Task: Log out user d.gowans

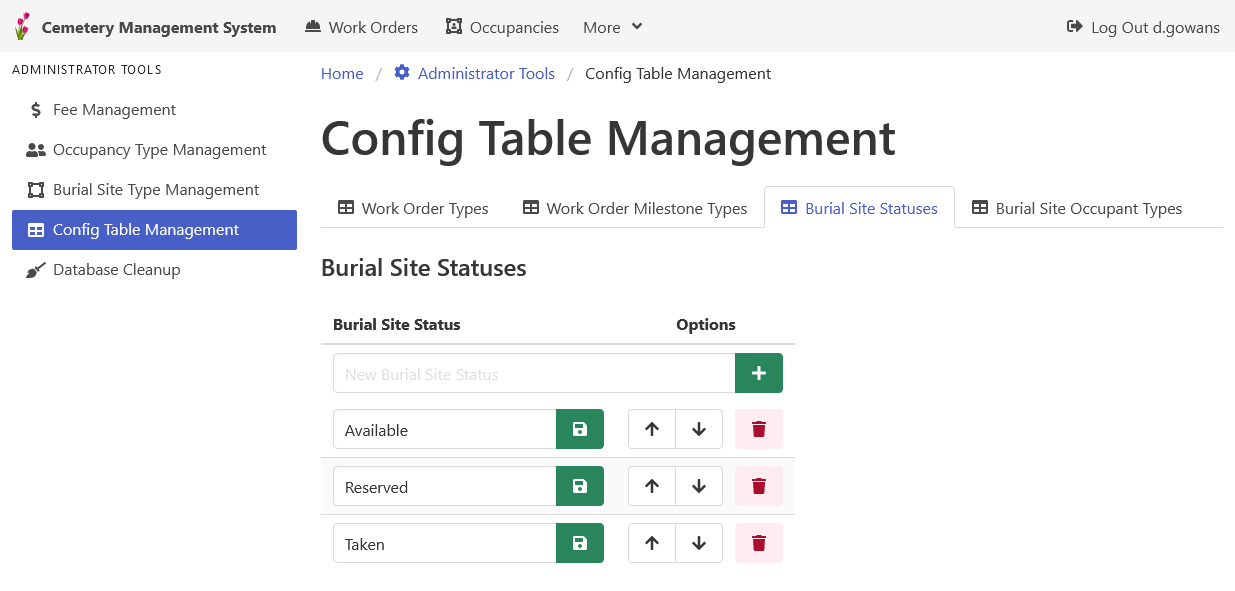Action: tap(1142, 27)
